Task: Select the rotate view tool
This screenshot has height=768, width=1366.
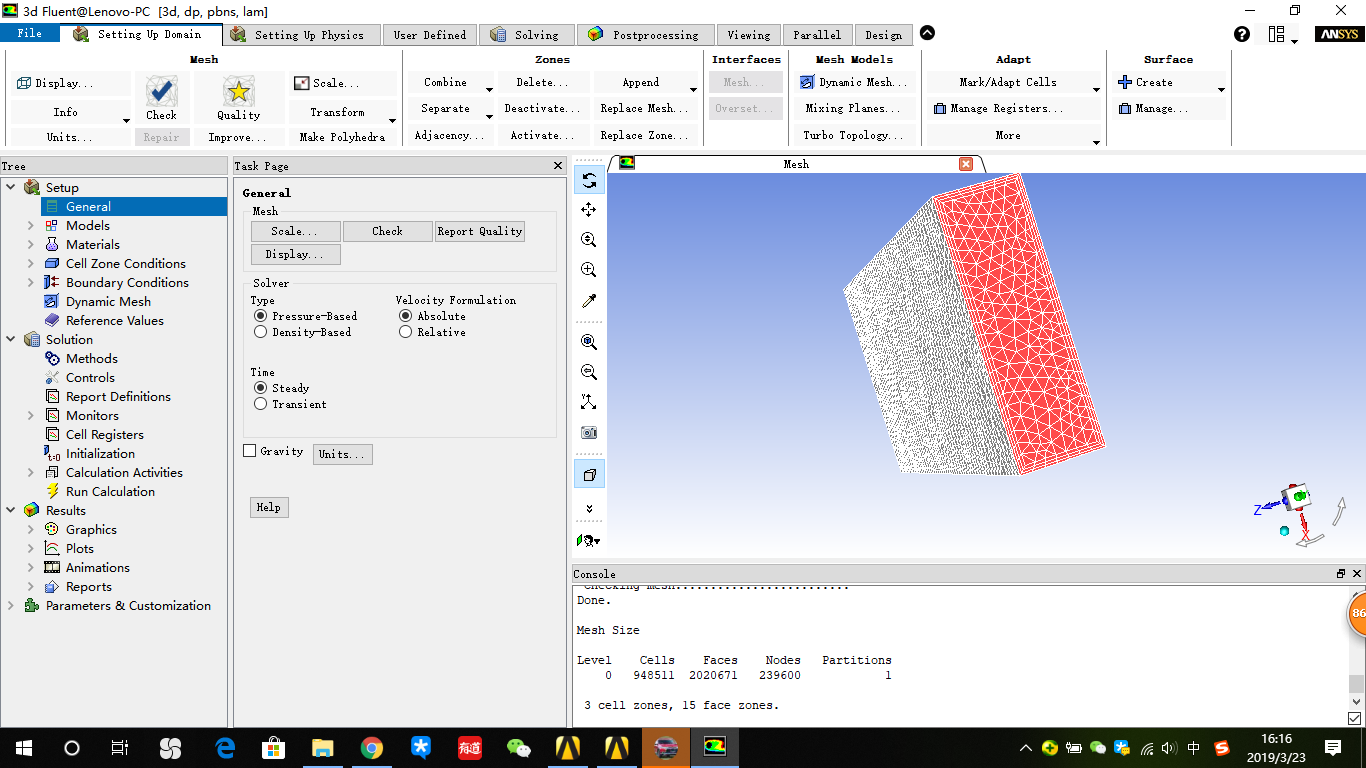Action: tap(589, 180)
